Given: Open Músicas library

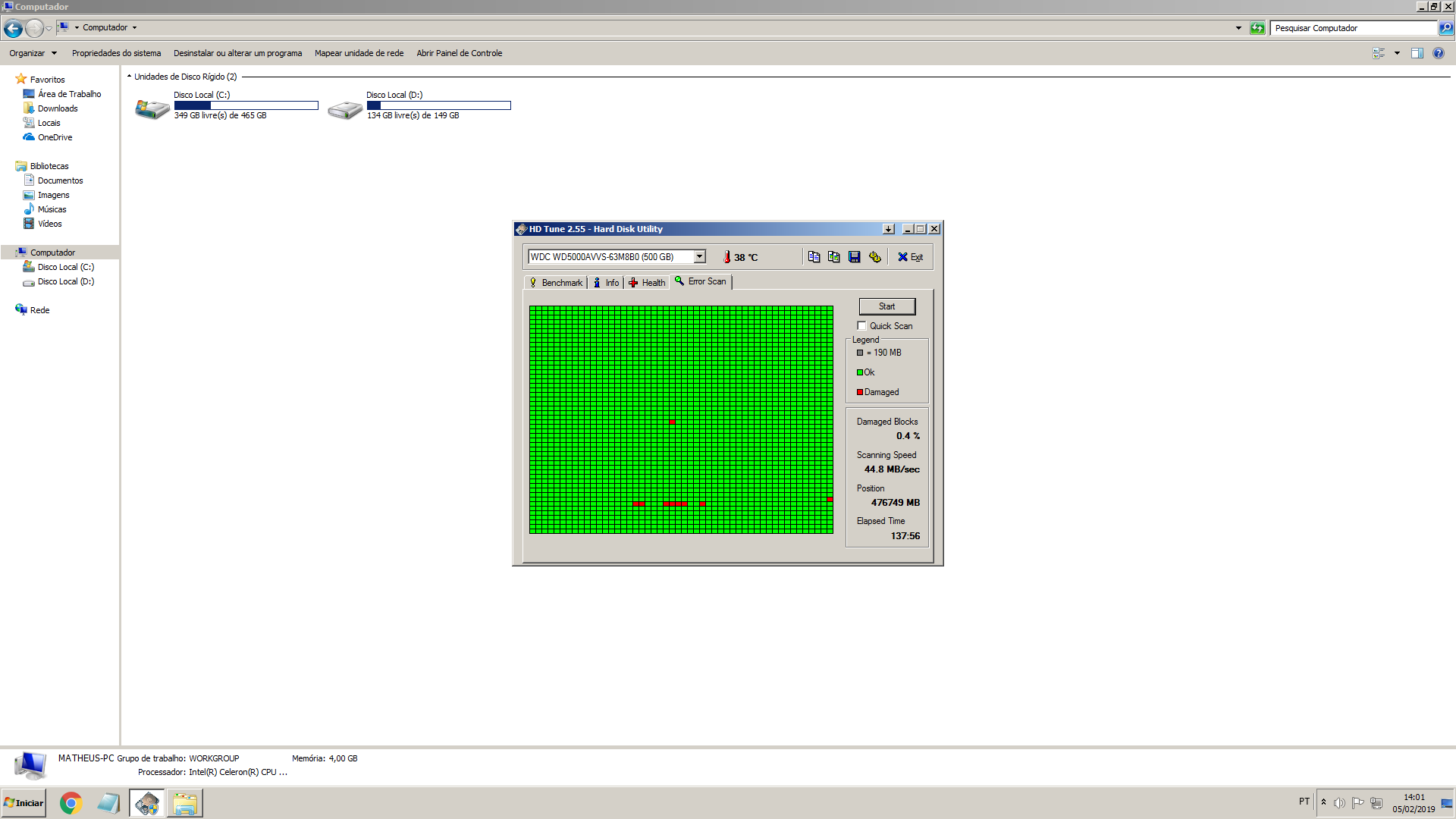Looking at the screenshot, I should coord(52,209).
